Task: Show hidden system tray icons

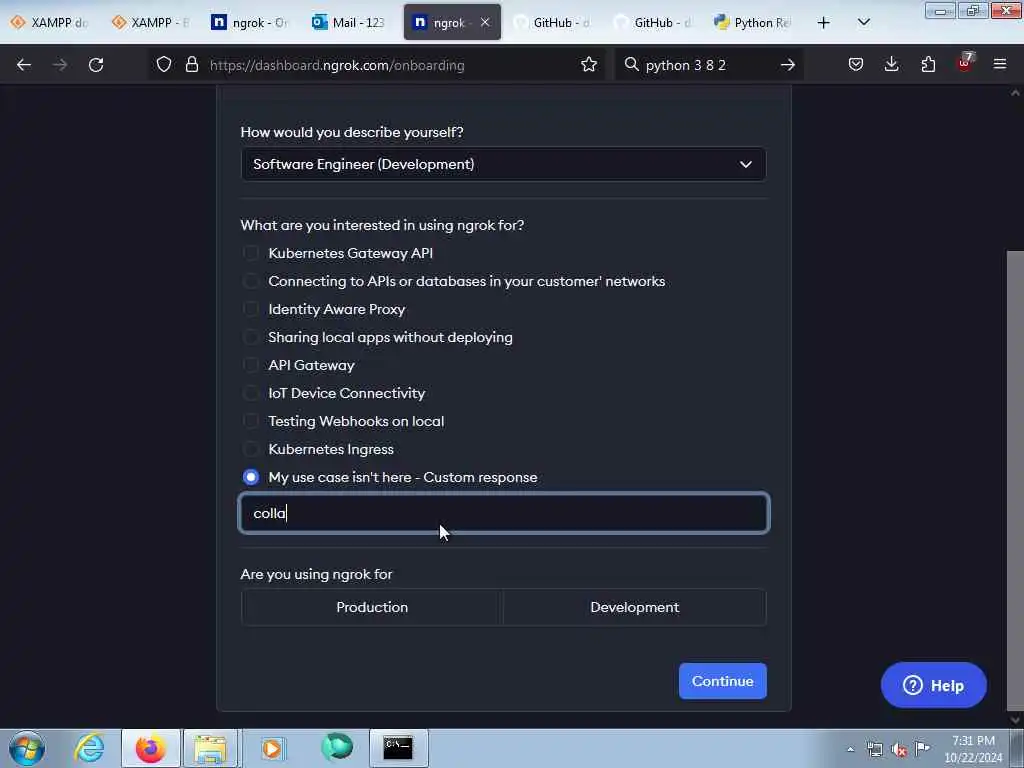Action: [x=850, y=750]
